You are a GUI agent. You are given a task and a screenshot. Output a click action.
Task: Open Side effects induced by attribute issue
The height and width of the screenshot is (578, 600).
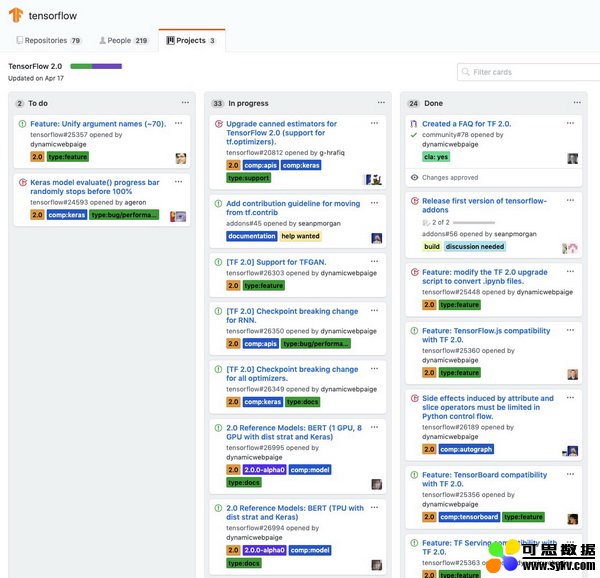click(x=488, y=407)
